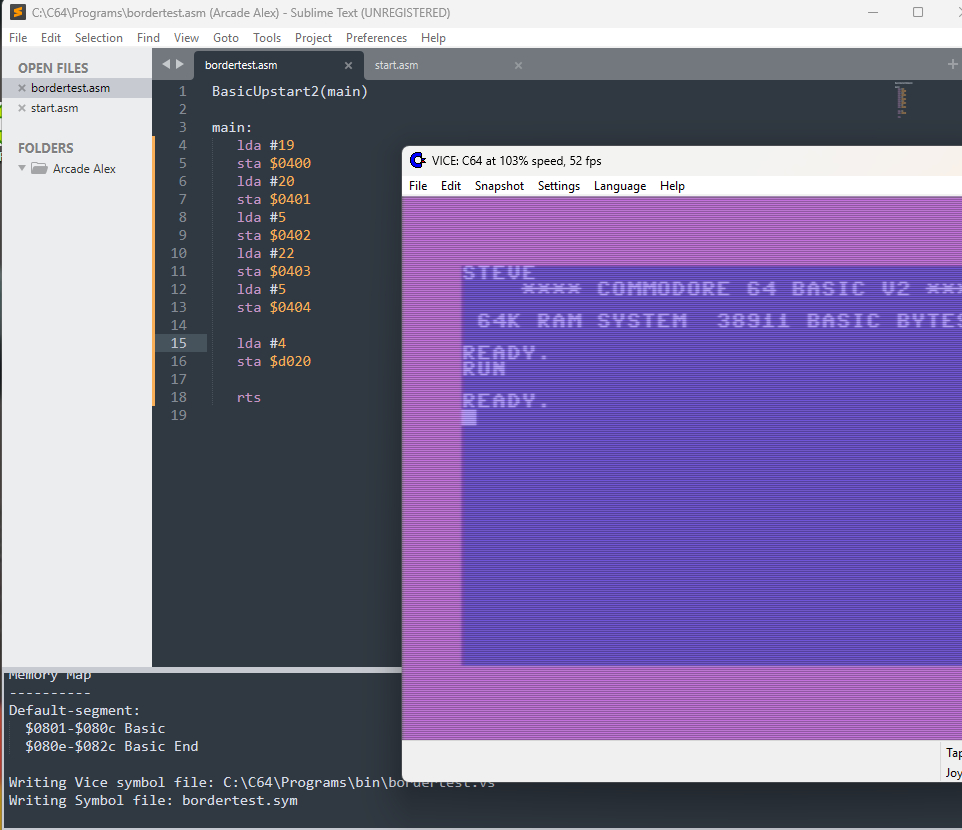Close bordertest.asm in the Open Files sidebar
Image resolution: width=962 pixels, height=830 pixels.
pyautogui.click(x=22, y=89)
